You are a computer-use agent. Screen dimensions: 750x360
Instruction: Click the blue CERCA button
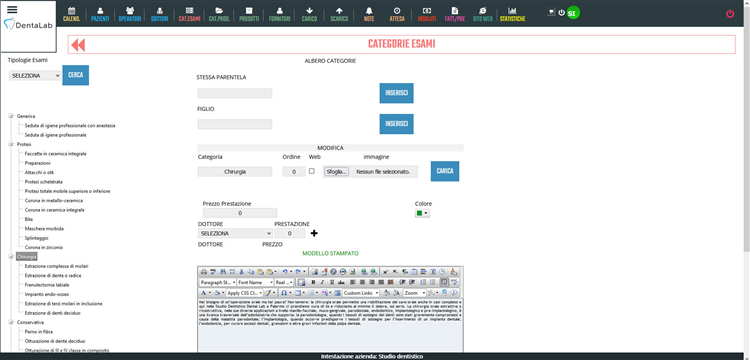point(76,76)
